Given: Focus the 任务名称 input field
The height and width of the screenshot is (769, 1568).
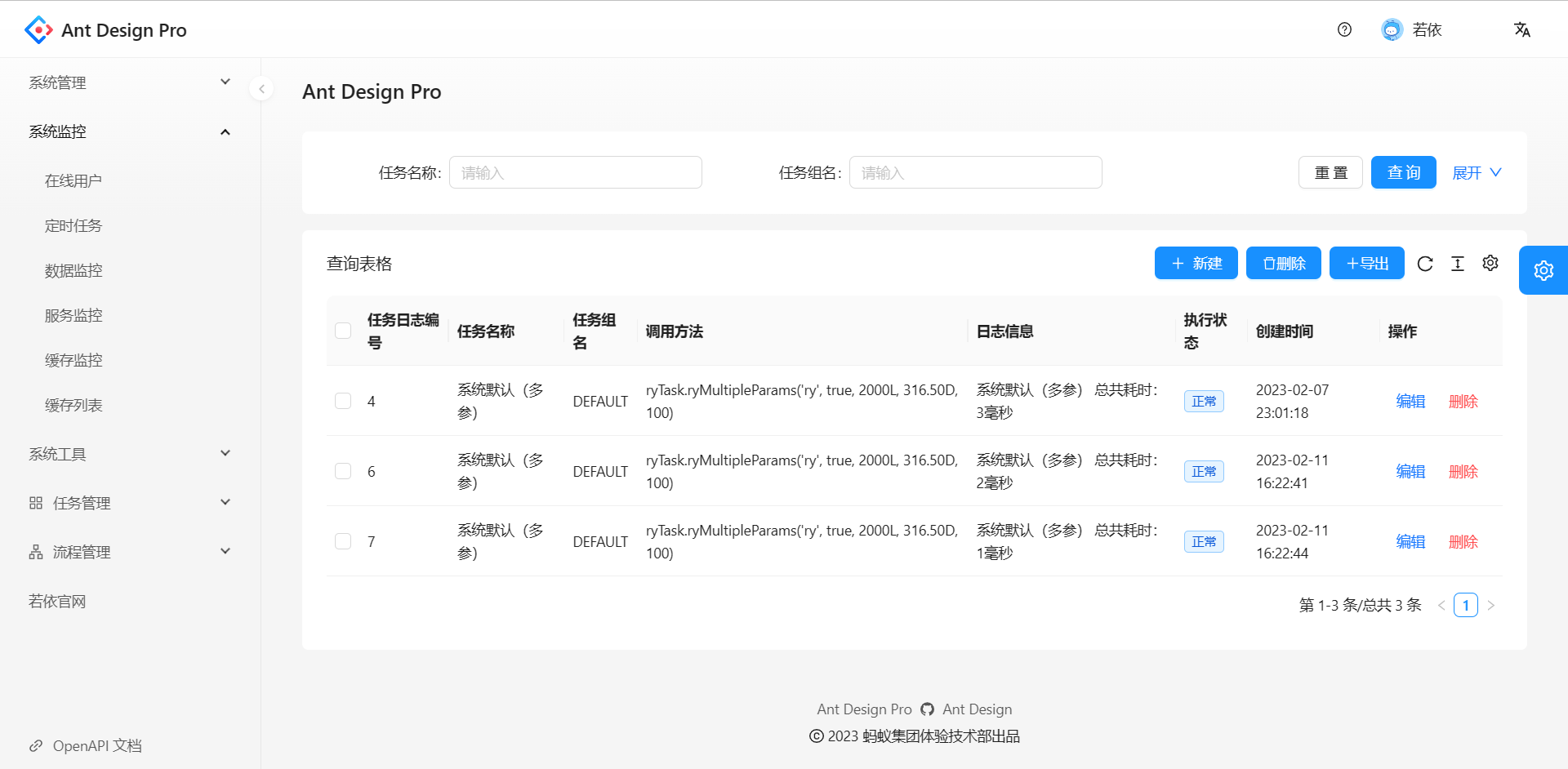Looking at the screenshot, I should 576,172.
